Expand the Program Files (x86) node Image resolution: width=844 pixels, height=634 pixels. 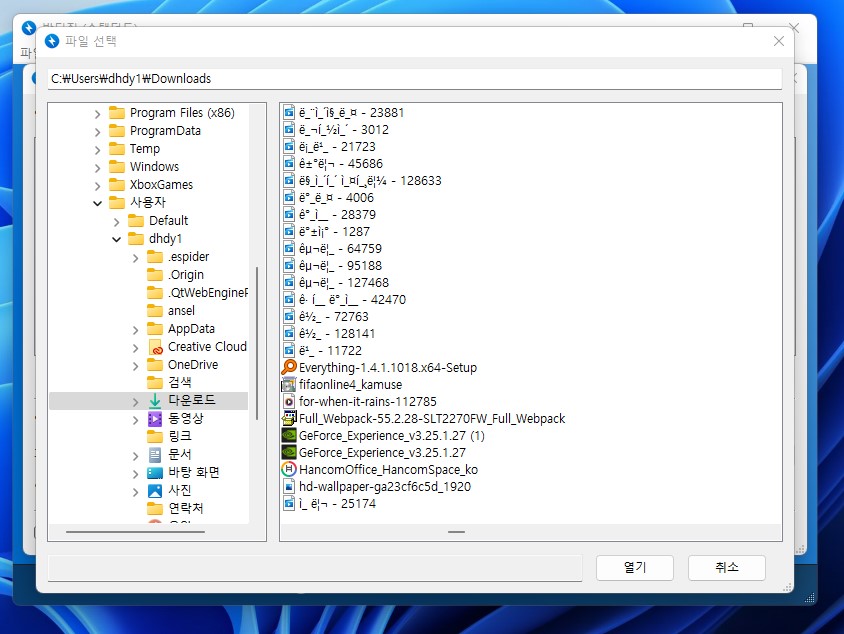click(97, 114)
